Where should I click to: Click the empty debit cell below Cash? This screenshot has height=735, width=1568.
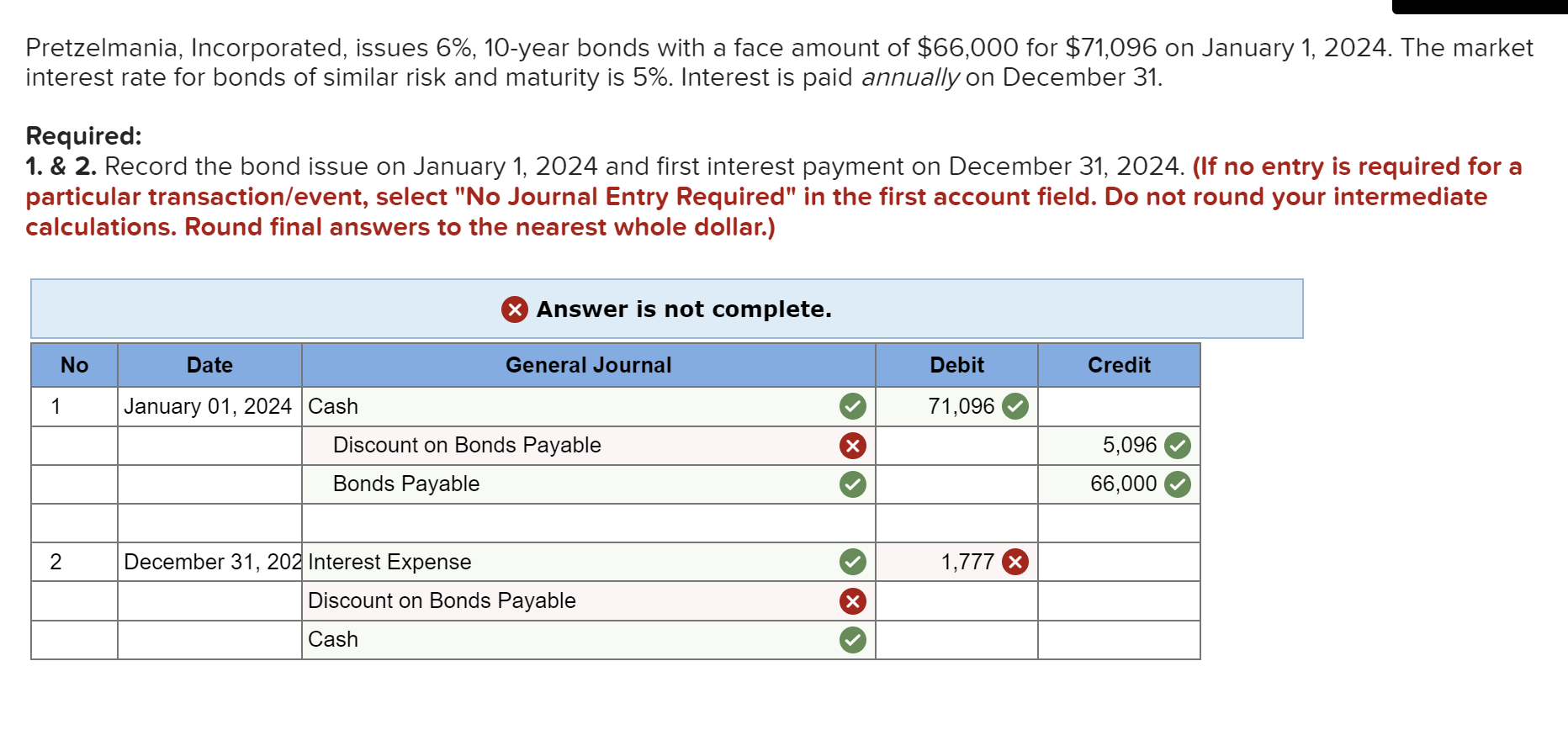(956, 446)
